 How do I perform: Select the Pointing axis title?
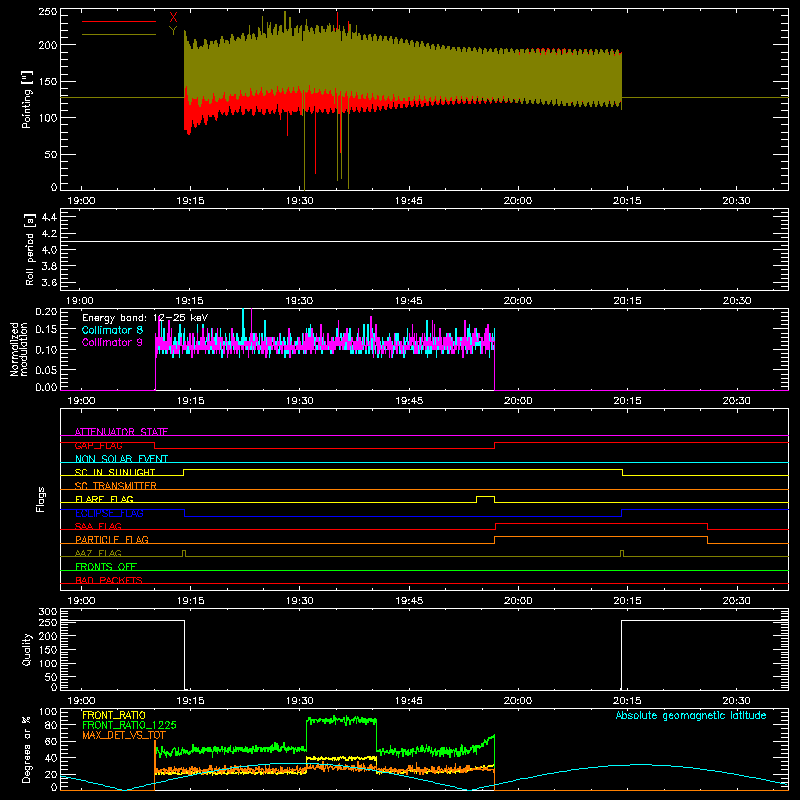point(27,99)
